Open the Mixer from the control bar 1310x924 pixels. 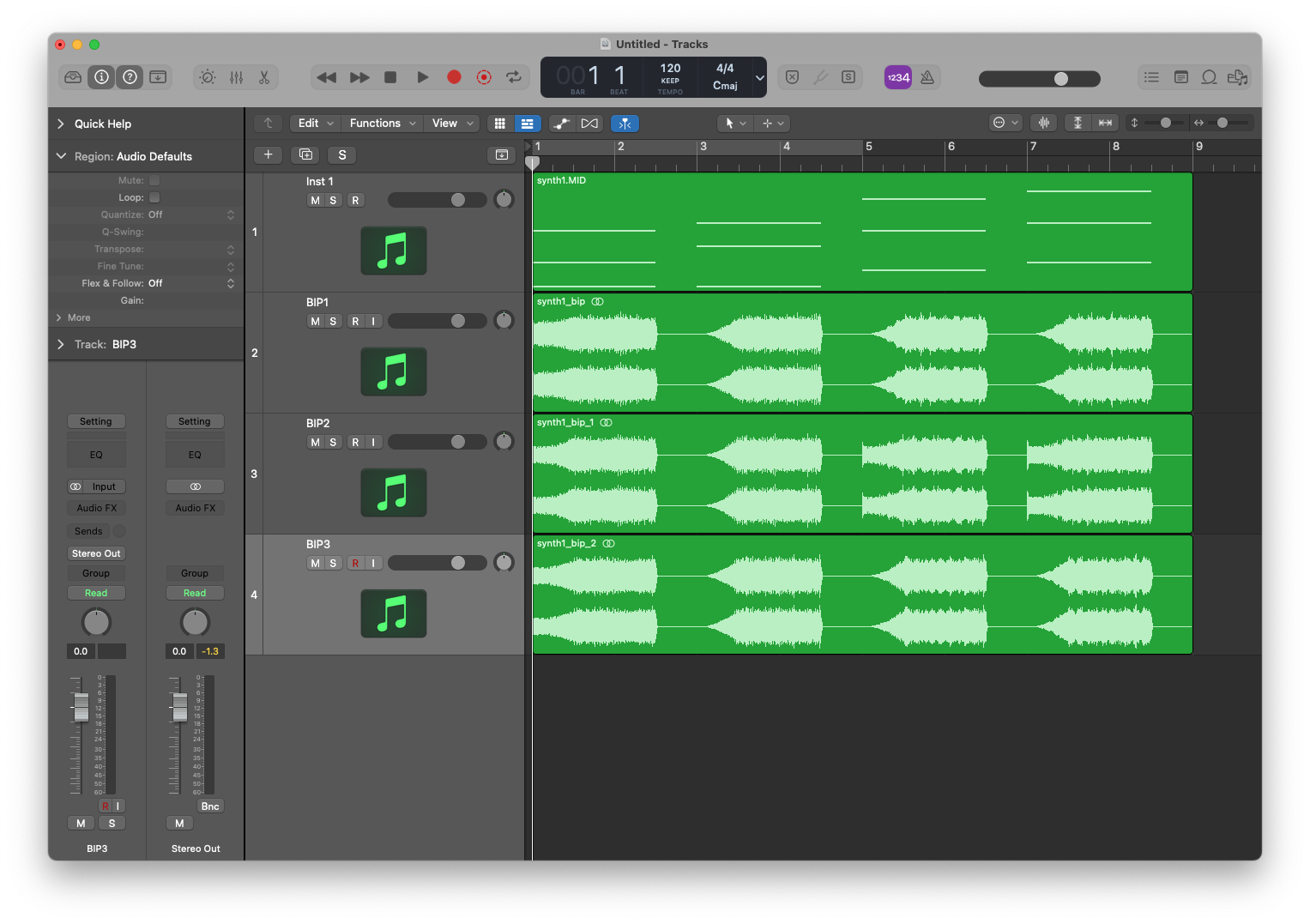pos(236,77)
